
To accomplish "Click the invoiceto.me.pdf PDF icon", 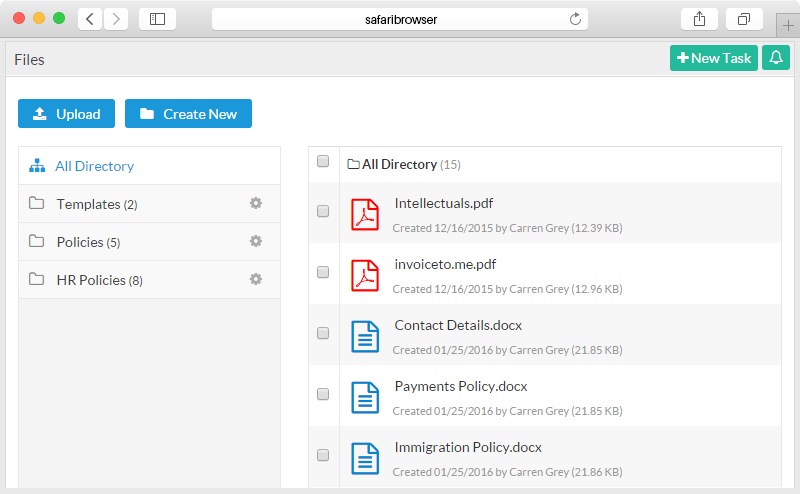I will [x=365, y=276].
